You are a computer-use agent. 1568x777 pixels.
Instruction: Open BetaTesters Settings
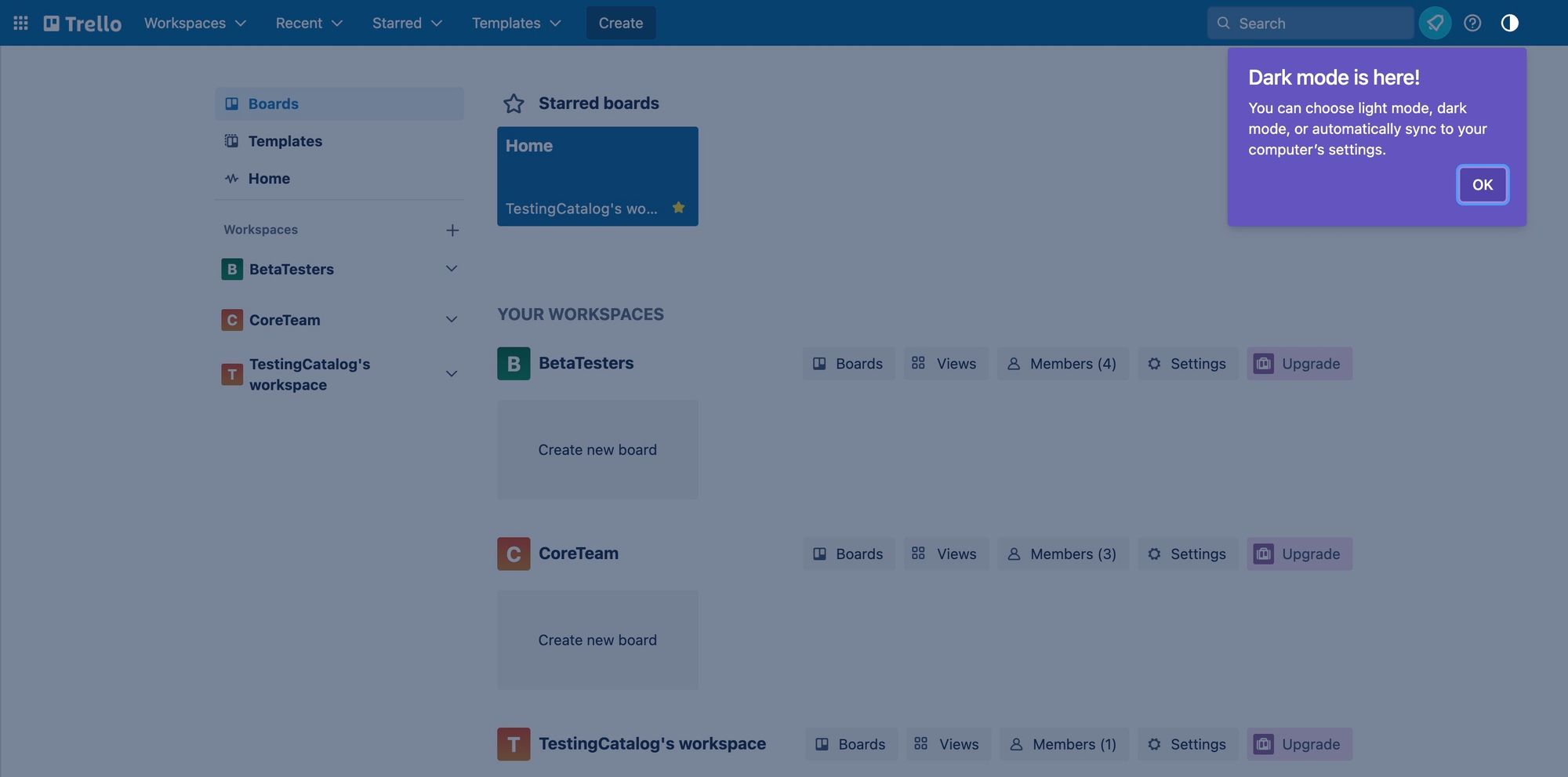coord(1188,364)
